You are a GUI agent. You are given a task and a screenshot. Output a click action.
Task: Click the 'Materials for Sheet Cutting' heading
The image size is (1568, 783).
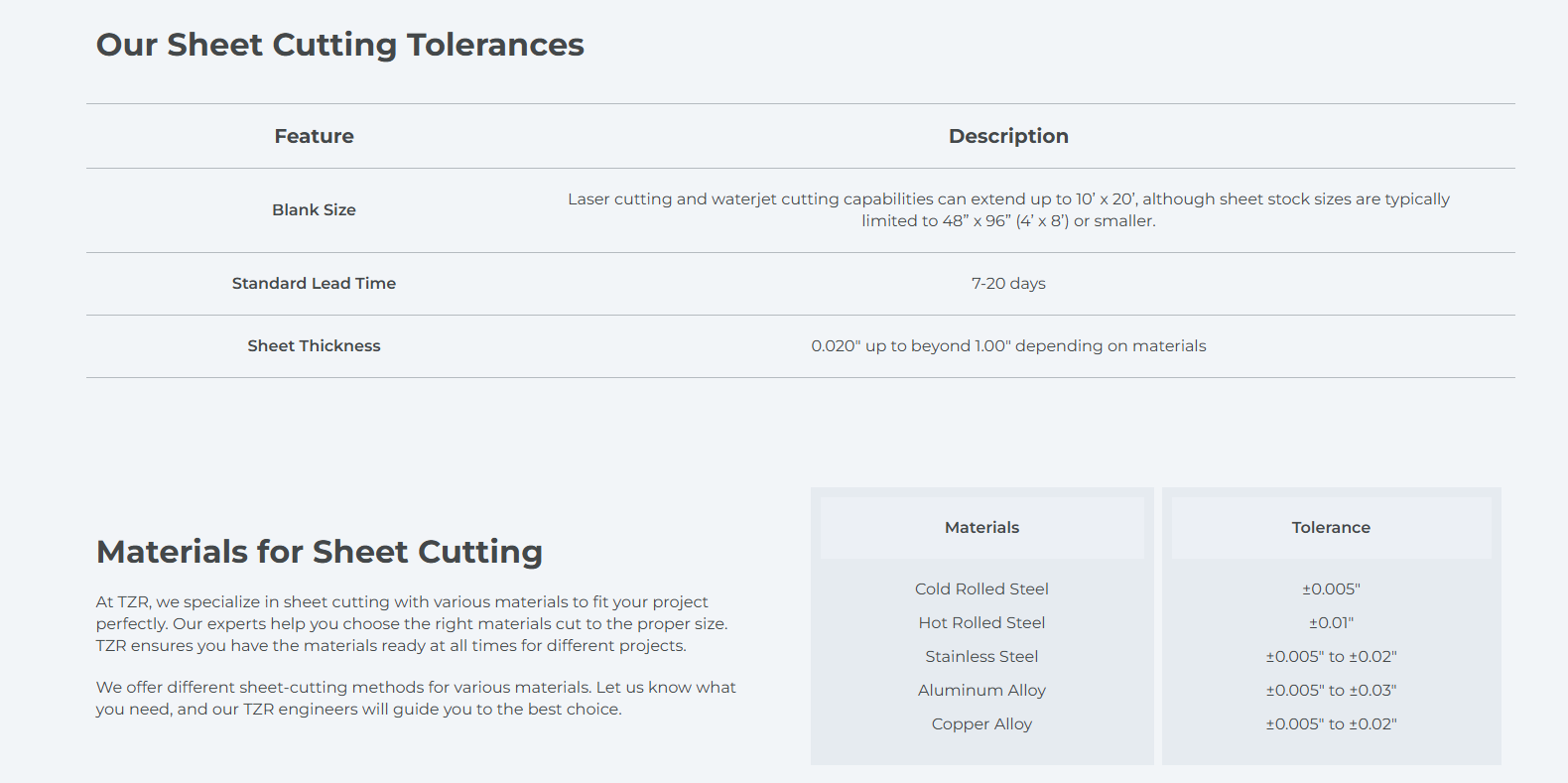click(320, 552)
